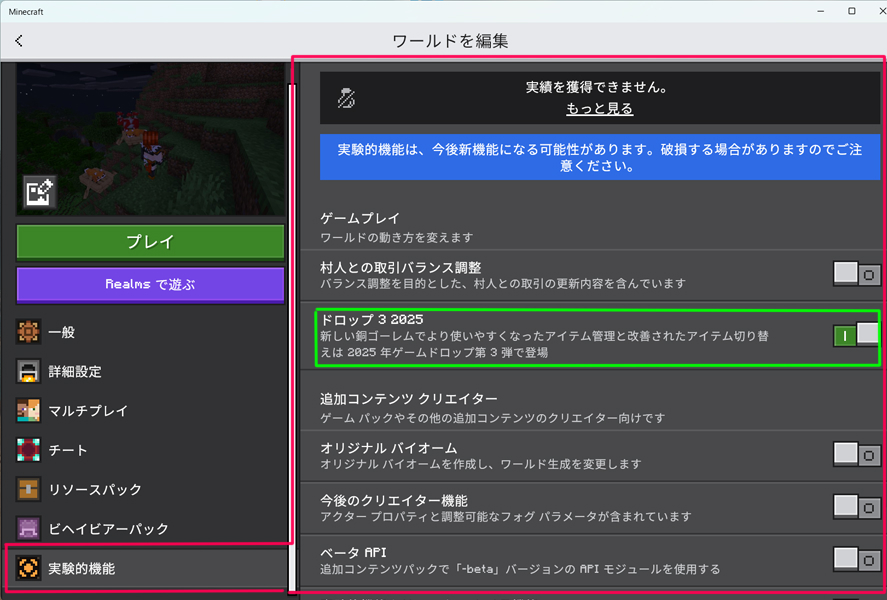Click the world image edit icon
The image size is (887, 600).
click(x=40, y=192)
